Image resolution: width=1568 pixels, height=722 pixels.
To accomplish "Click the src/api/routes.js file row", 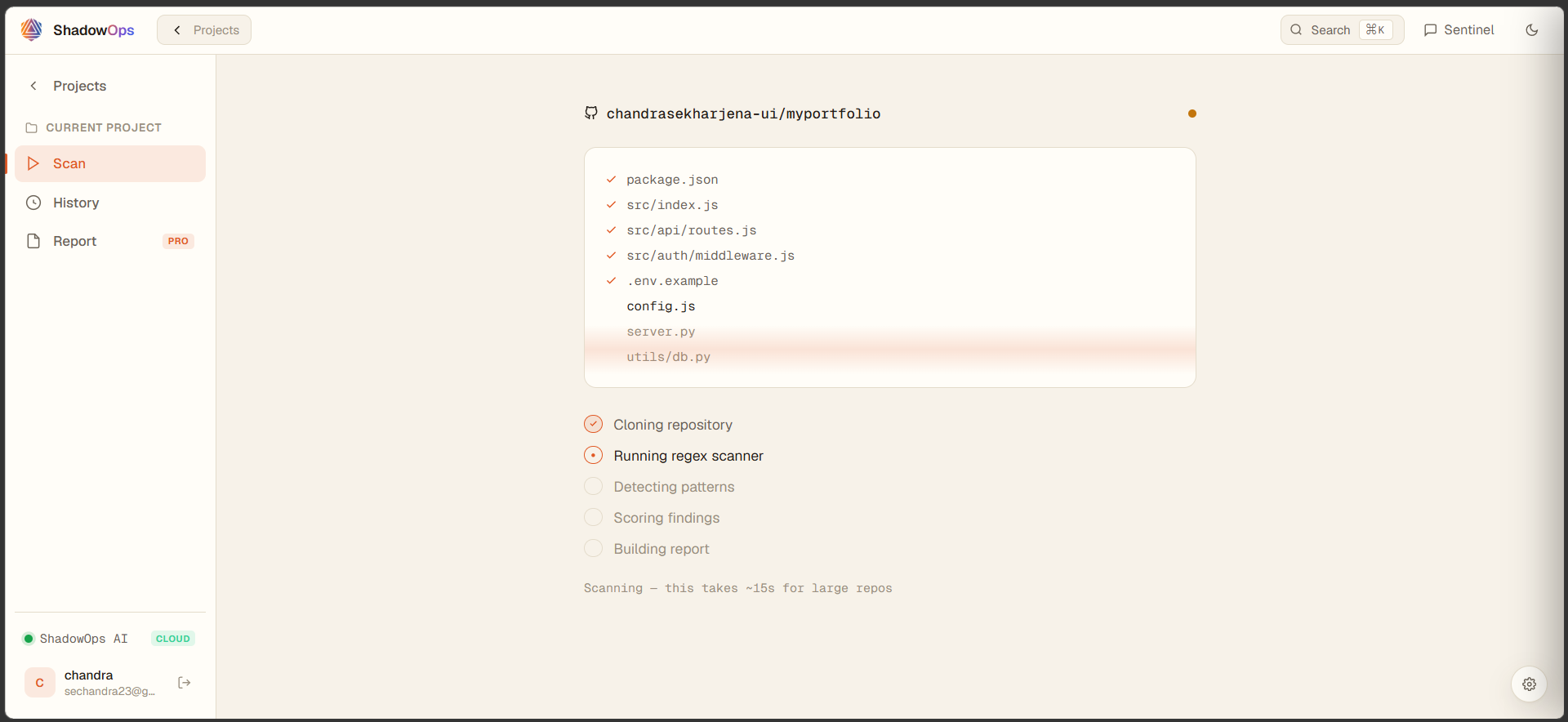I will pyautogui.click(x=890, y=230).
